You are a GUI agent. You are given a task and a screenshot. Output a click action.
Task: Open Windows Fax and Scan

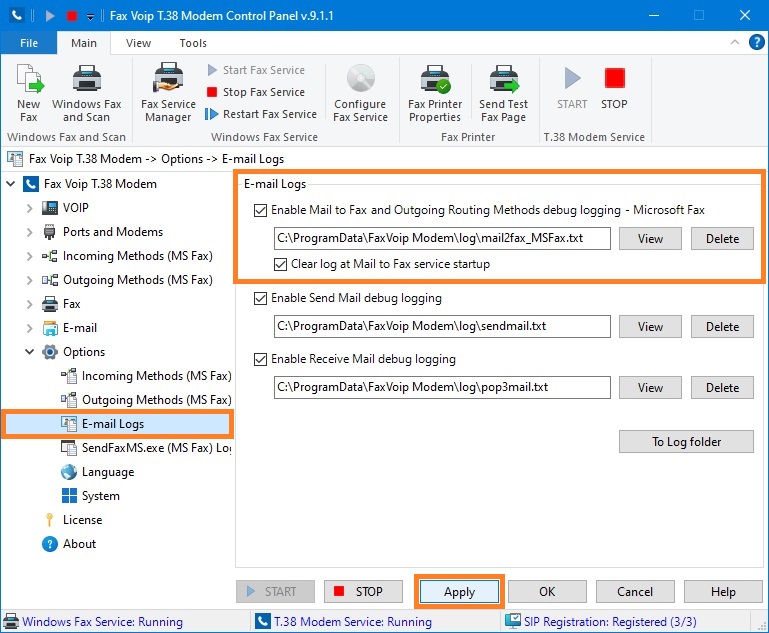[x=87, y=93]
